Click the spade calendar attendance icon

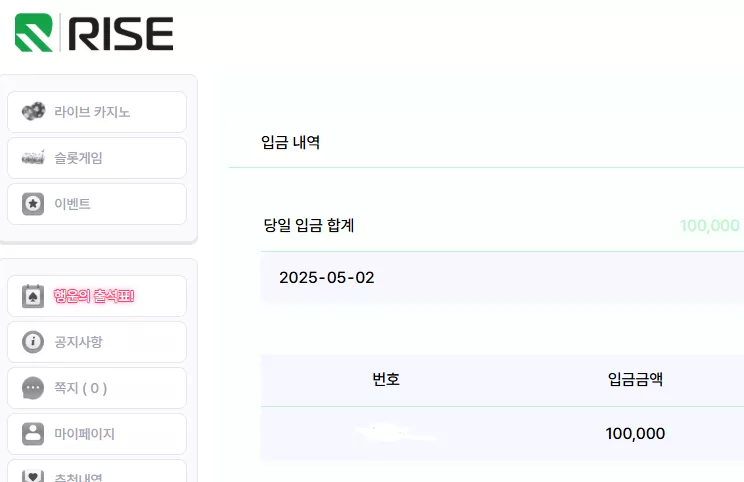(33, 296)
